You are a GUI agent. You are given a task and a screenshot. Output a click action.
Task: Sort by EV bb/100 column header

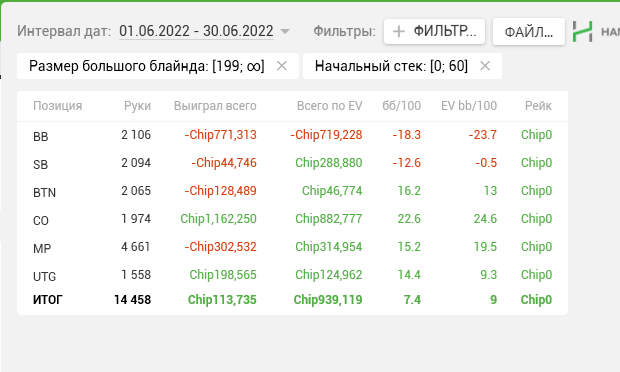[x=469, y=106]
